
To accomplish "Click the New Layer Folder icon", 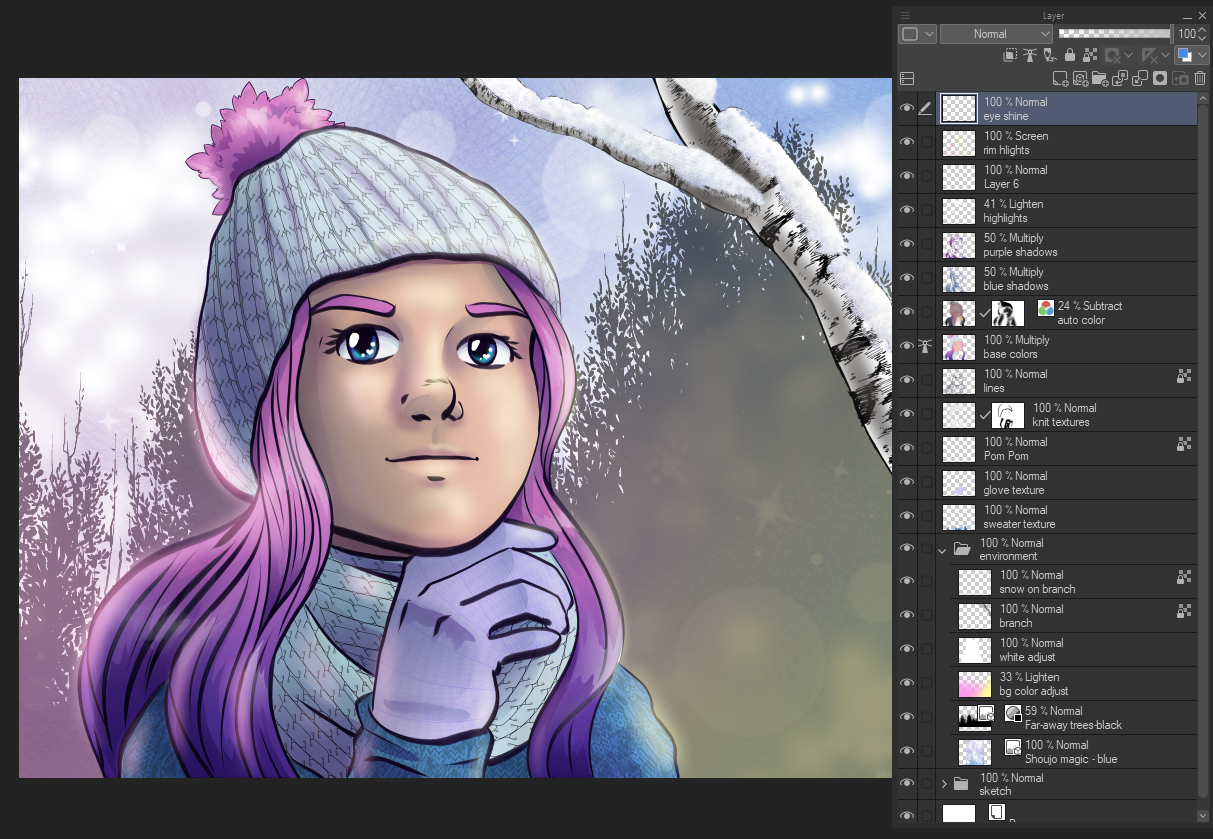I will [x=1099, y=78].
